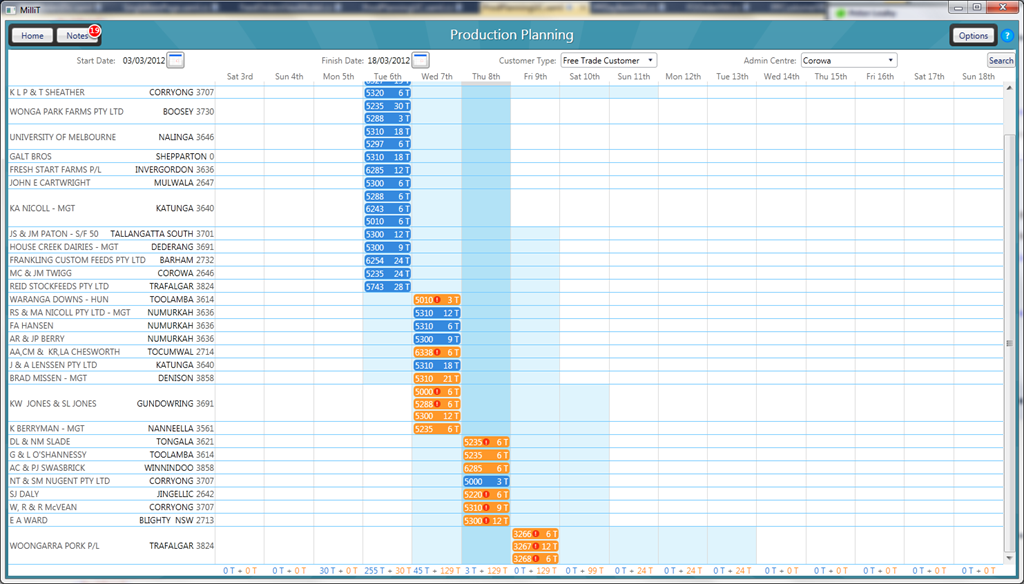Click the vertical scrollbar thumb
The width and height of the screenshot is (1024, 584).
(1009, 340)
